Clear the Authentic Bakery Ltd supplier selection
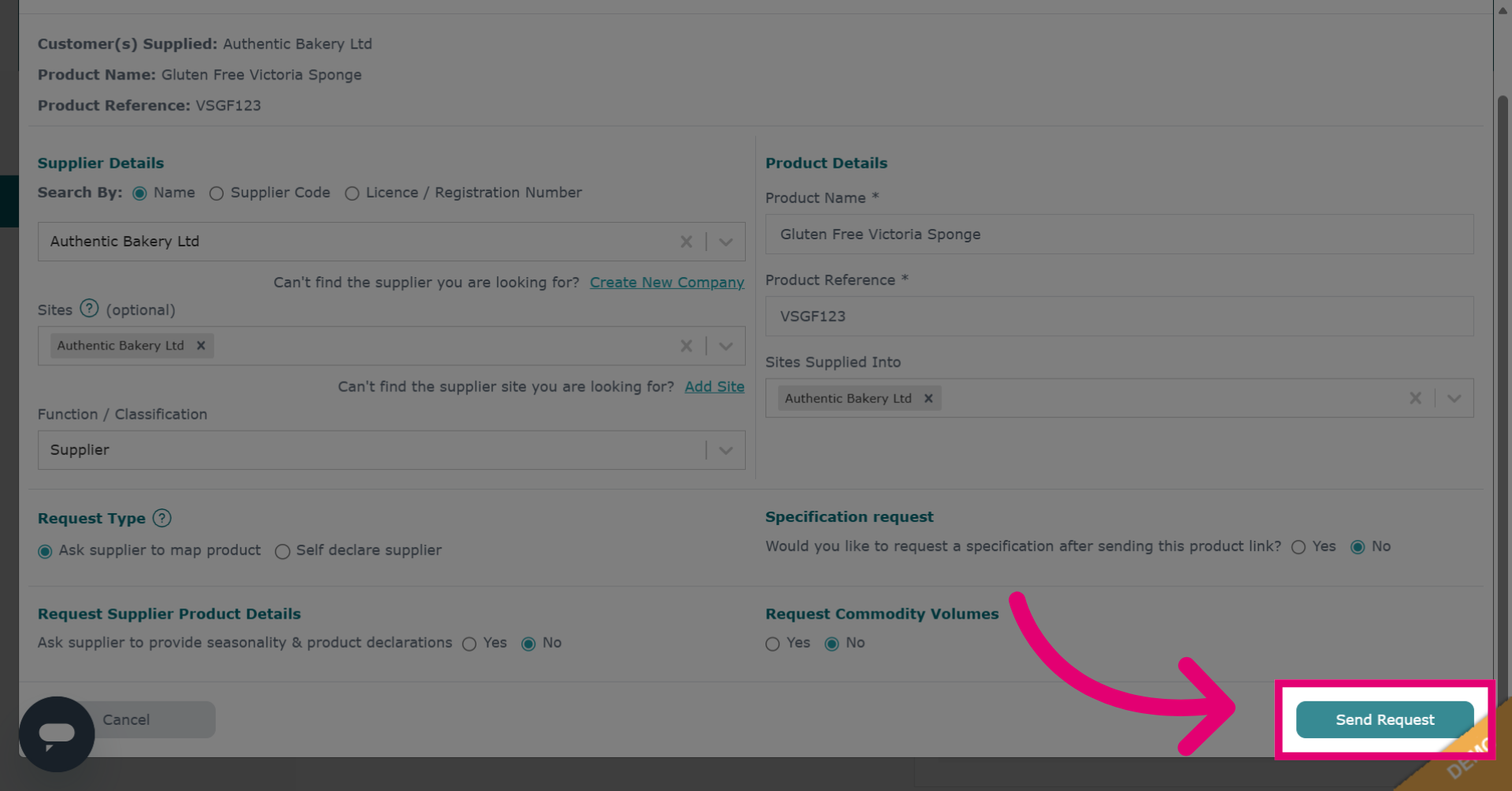 (x=686, y=242)
